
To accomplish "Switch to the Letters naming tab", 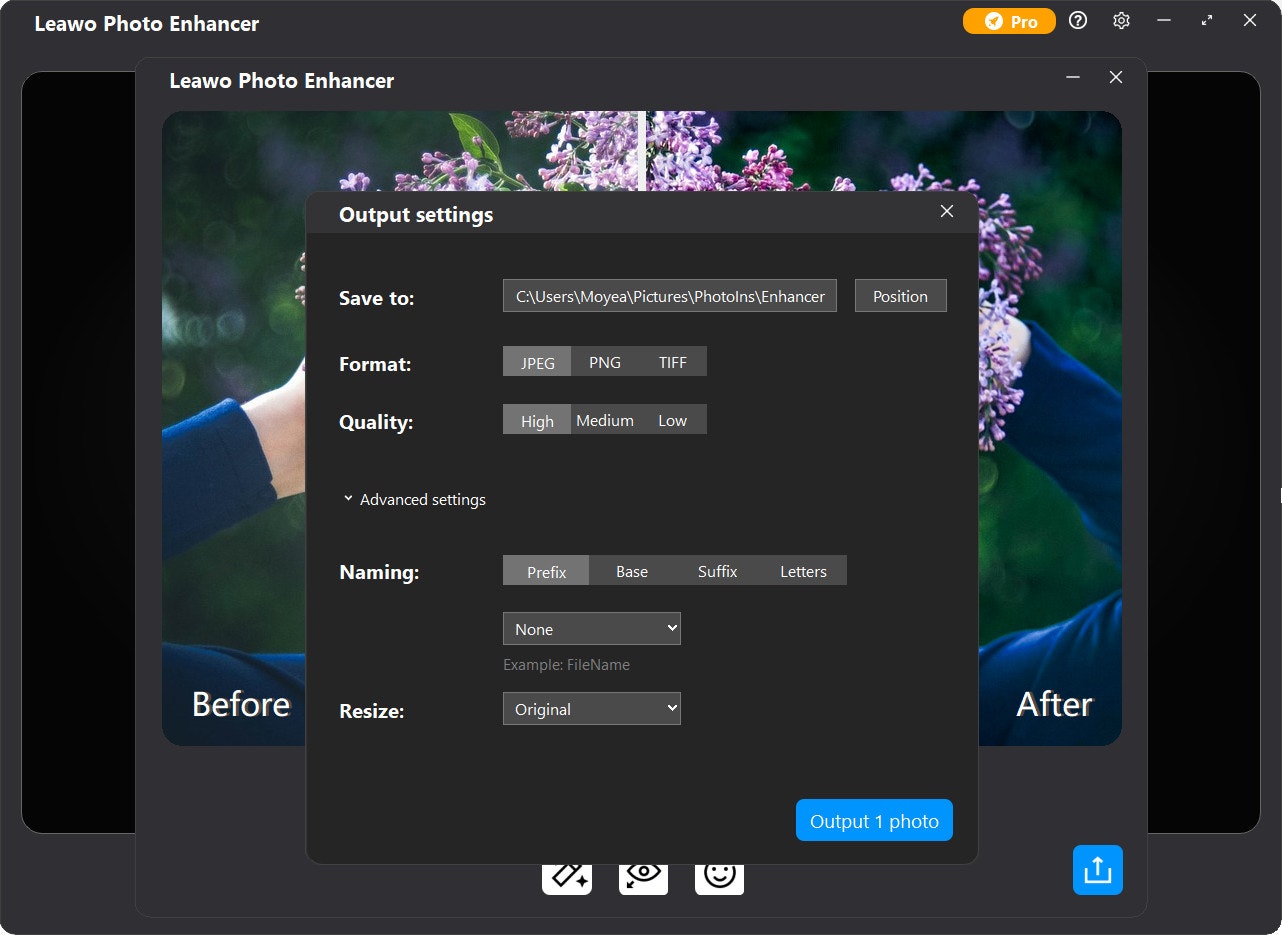I will pyautogui.click(x=804, y=571).
